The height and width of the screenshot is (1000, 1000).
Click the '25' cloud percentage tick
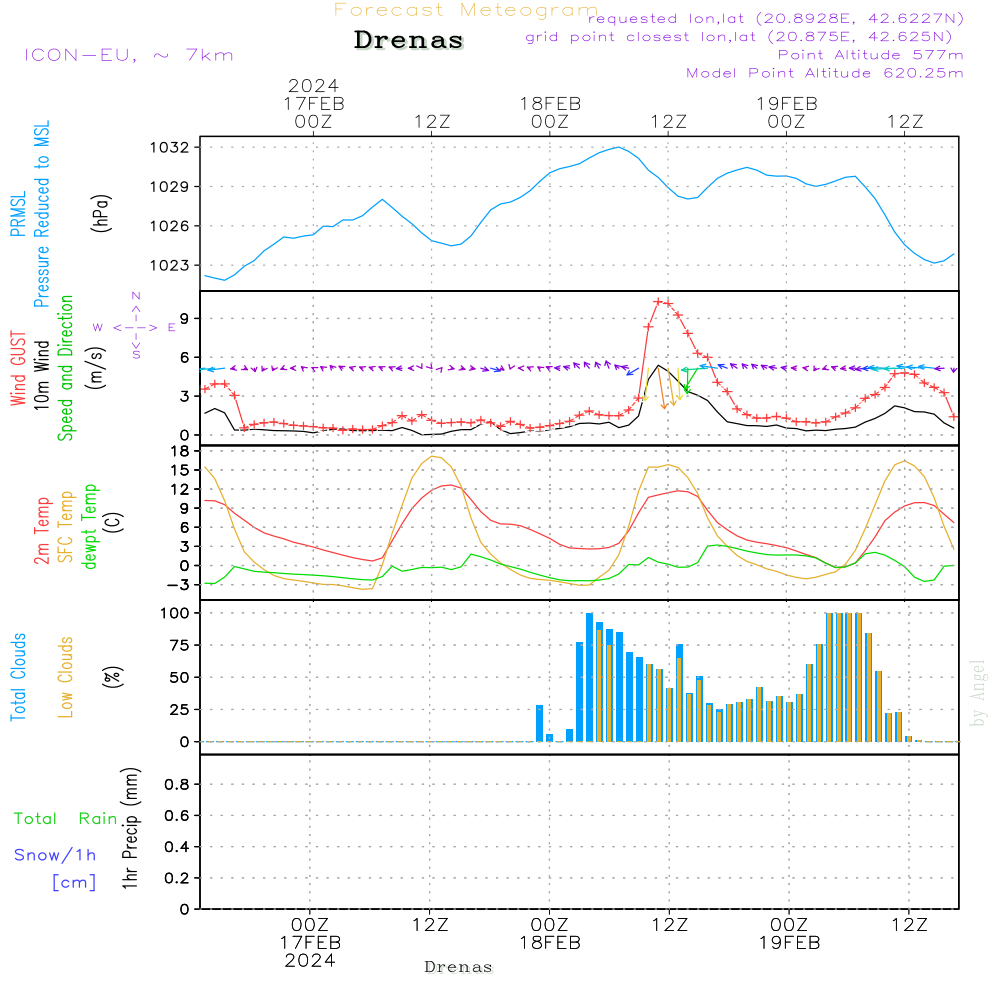(180, 709)
